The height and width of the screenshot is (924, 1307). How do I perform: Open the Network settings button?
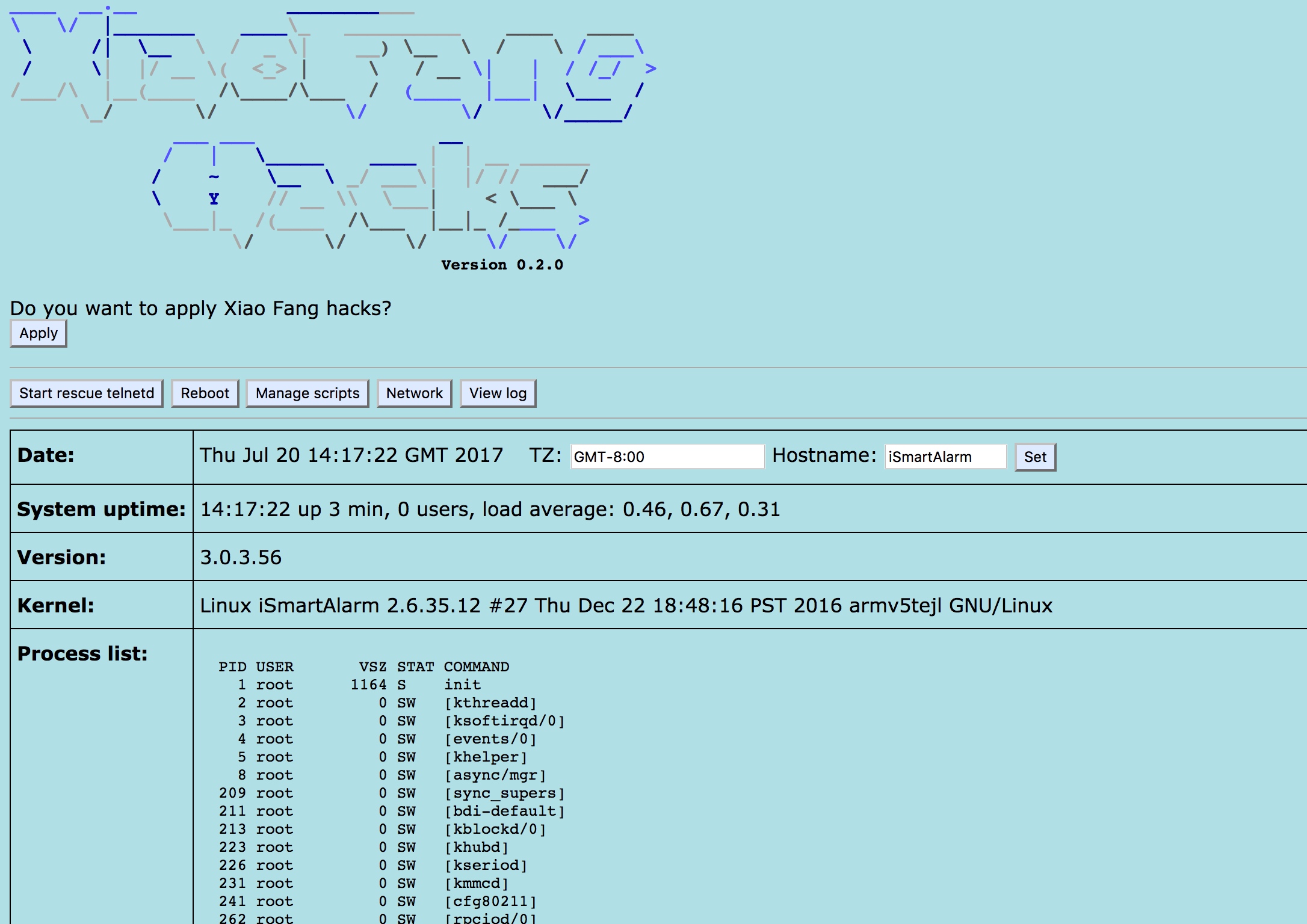pyautogui.click(x=415, y=393)
